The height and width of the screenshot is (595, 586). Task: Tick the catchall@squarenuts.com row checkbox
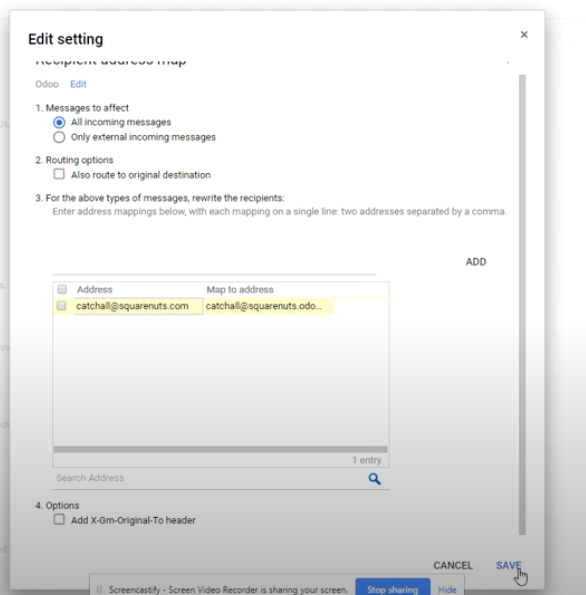61,306
